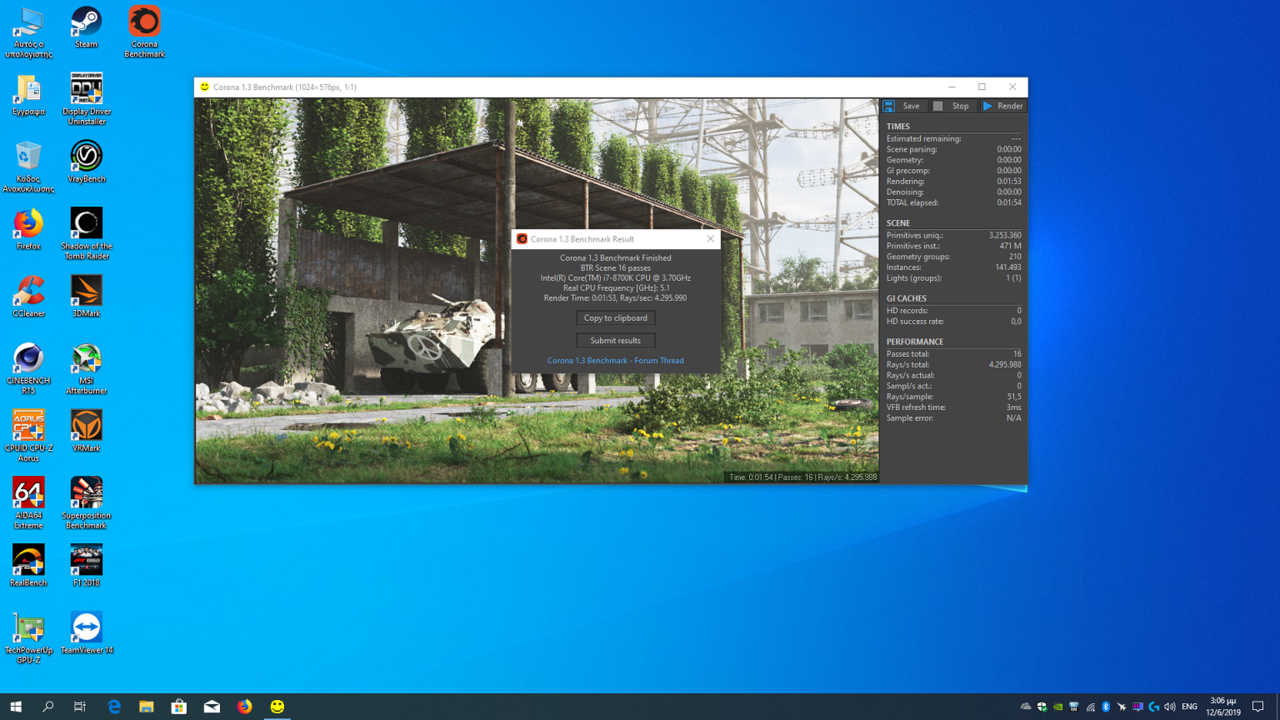Click the volume speaker tray icon
The image size is (1280, 720).
tap(1170, 707)
